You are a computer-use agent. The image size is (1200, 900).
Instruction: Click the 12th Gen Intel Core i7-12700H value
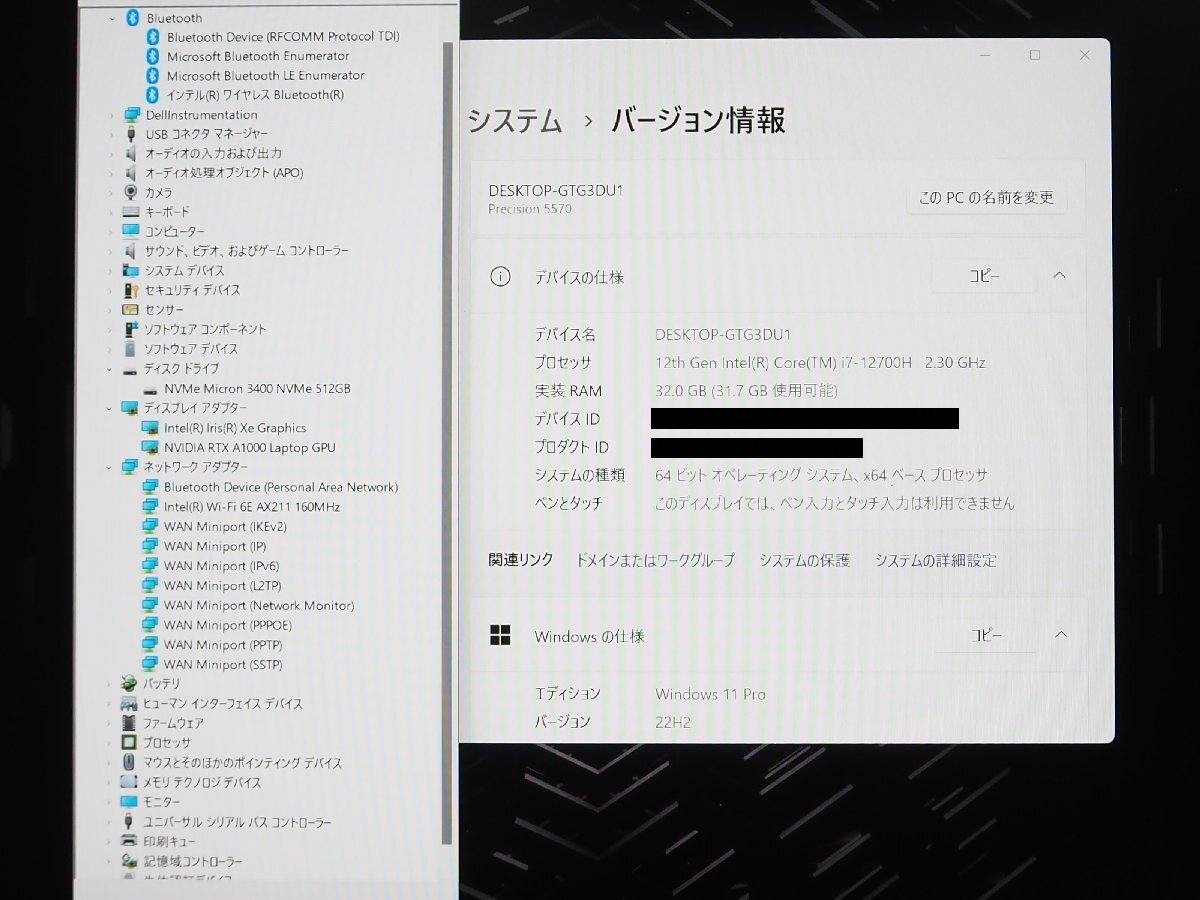click(820, 363)
